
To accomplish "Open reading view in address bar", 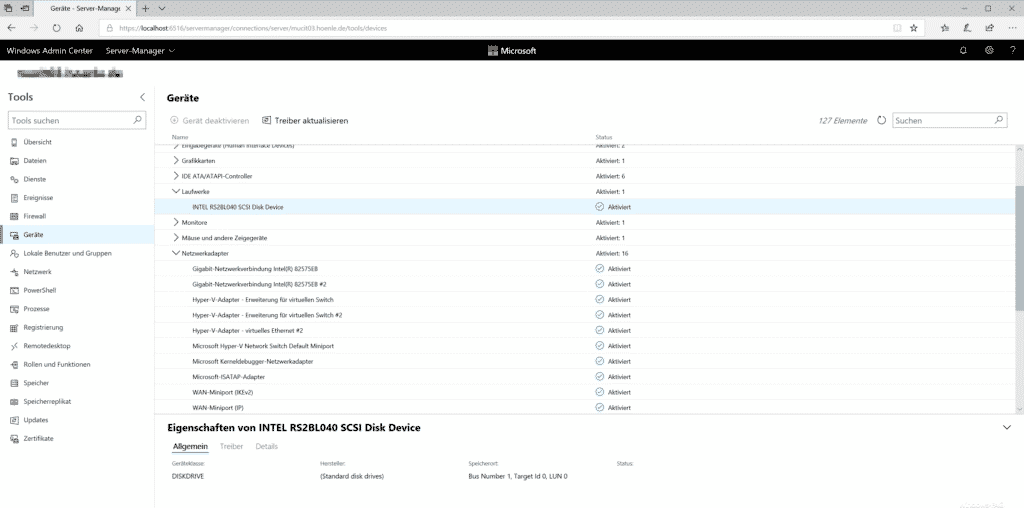I will [897, 28].
